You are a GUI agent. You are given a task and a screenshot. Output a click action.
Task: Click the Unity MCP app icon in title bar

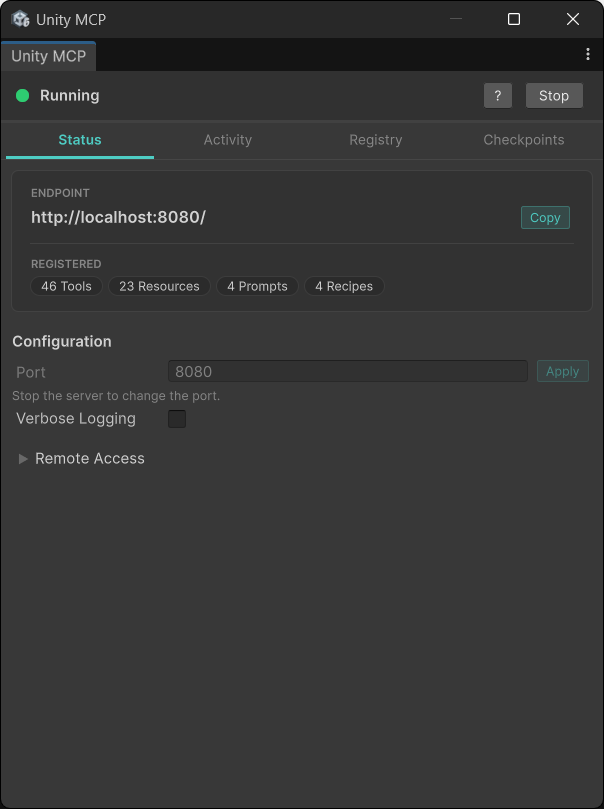[20, 19]
